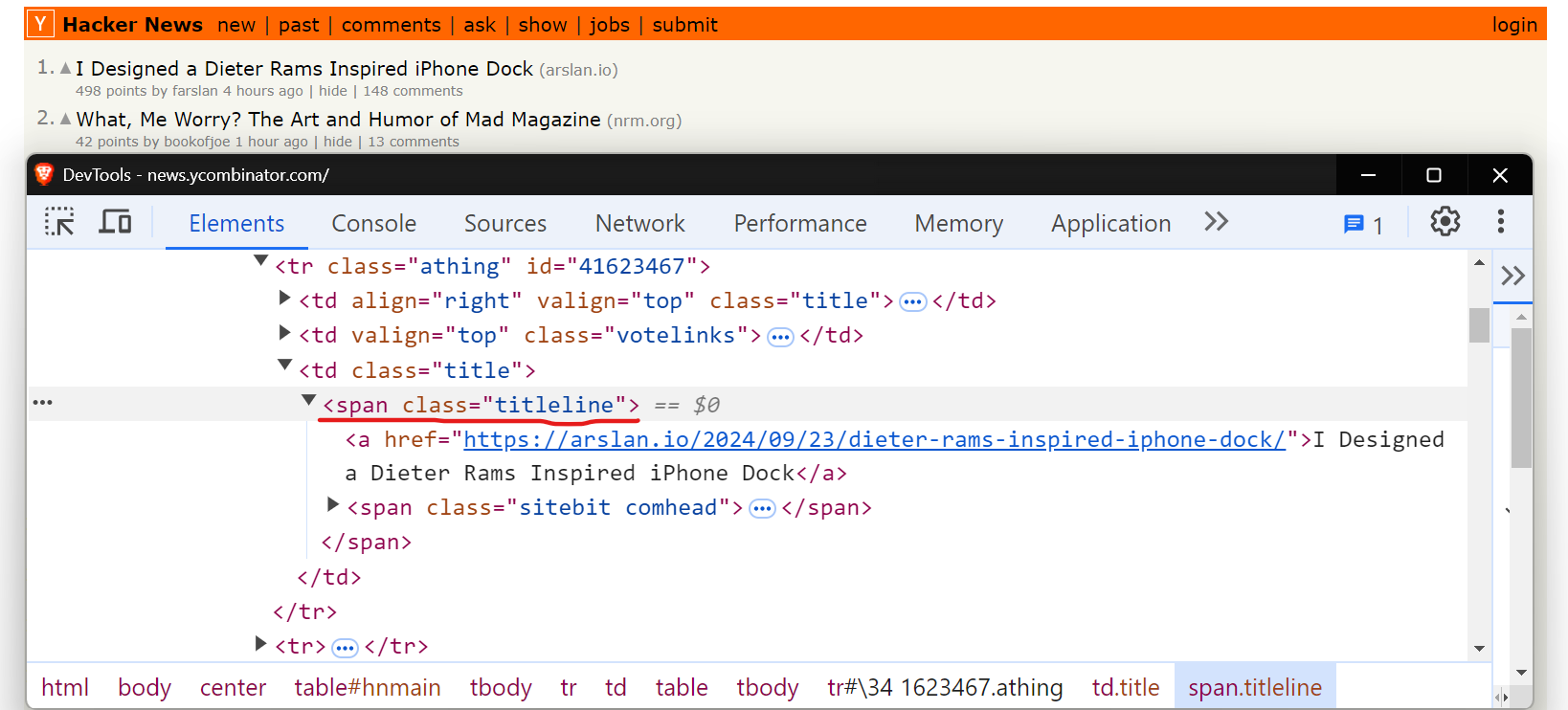Click the Hacker News Y logo
This screenshot has width=1568, height=710.
pyautogui.click(x=40, y=24)
